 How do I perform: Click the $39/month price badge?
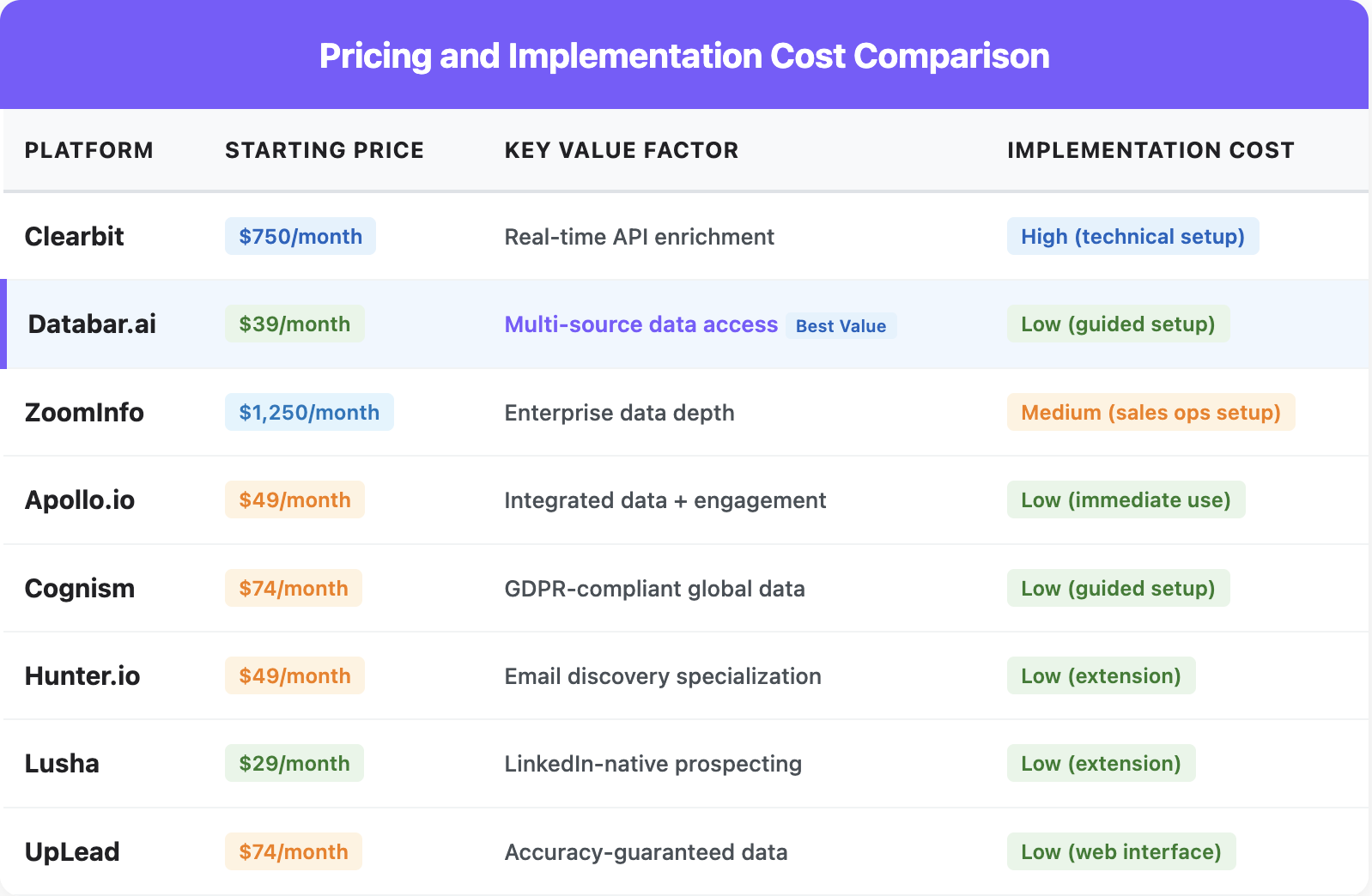294,324
